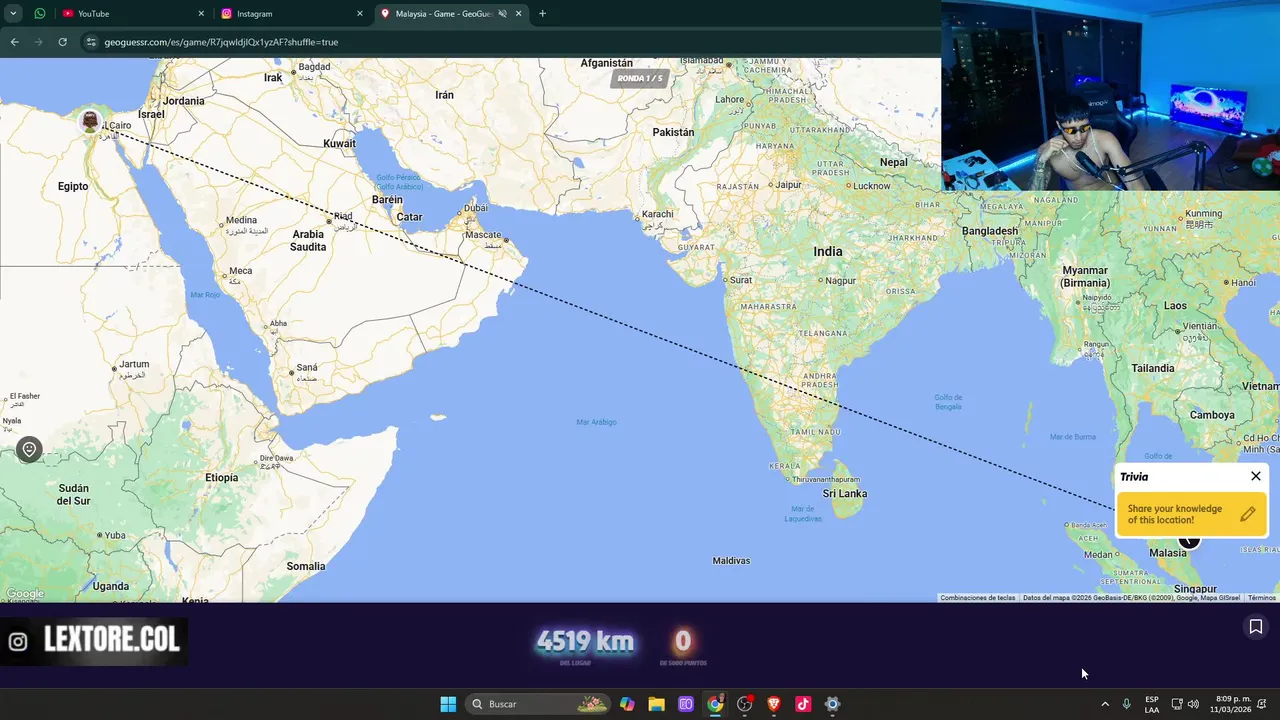
Task: Open the volume speaker tray icon
Action: (1193, 704)
